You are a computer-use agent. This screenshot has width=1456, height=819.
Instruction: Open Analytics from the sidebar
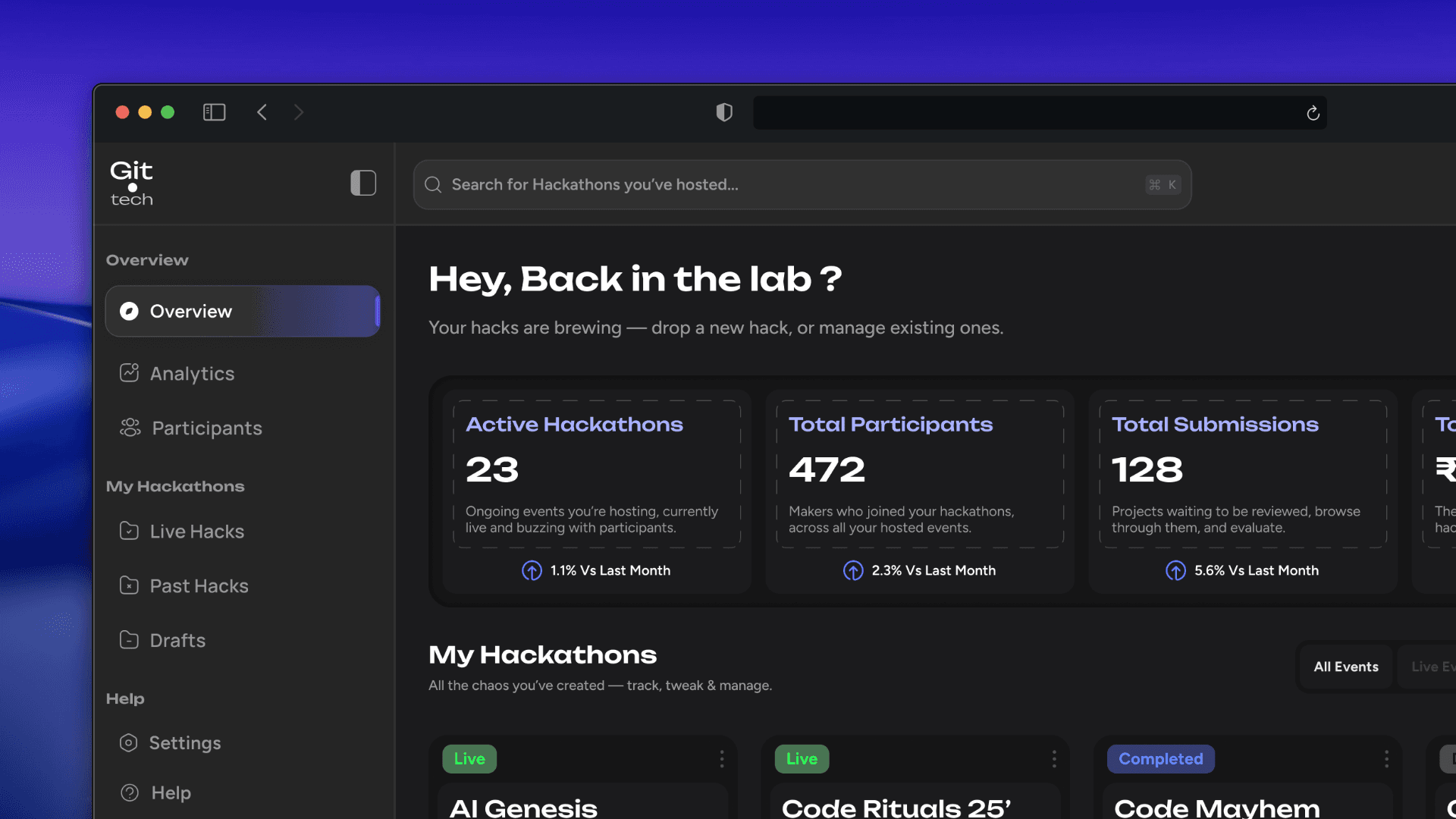(x=191, y=373)
